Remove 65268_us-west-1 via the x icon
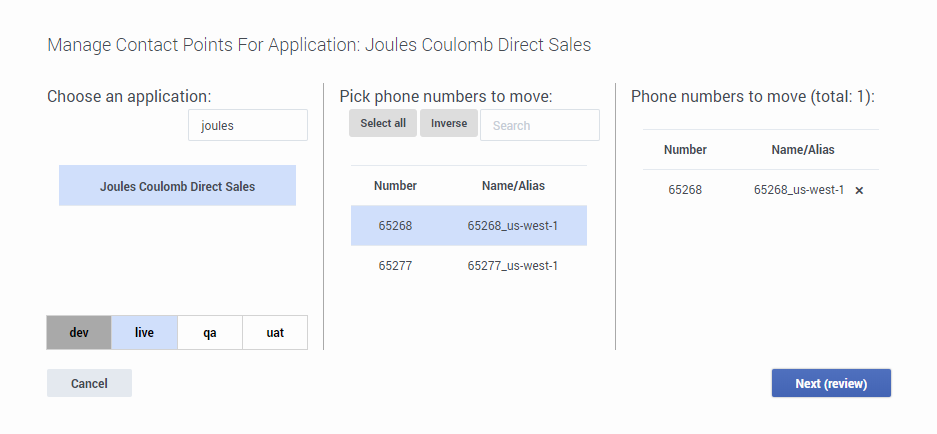The width and height of the screenshot is (937, 434). [x=859, y=191]
